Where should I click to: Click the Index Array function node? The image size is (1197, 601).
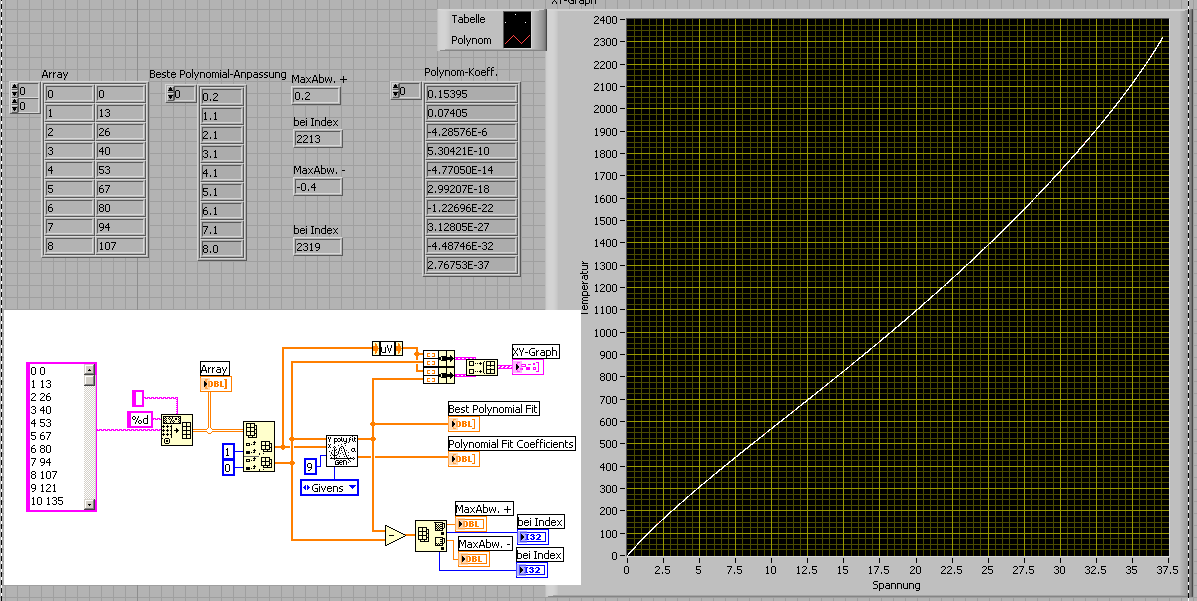(258, 446)
